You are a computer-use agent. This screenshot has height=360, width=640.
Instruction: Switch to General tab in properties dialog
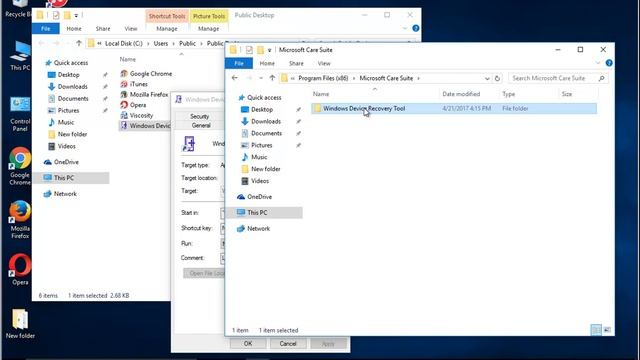coord(201,125)
